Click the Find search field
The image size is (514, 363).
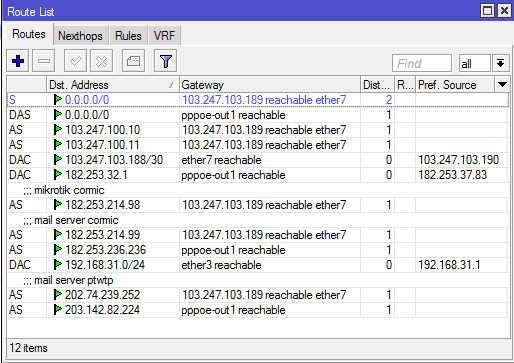[422, 63]
